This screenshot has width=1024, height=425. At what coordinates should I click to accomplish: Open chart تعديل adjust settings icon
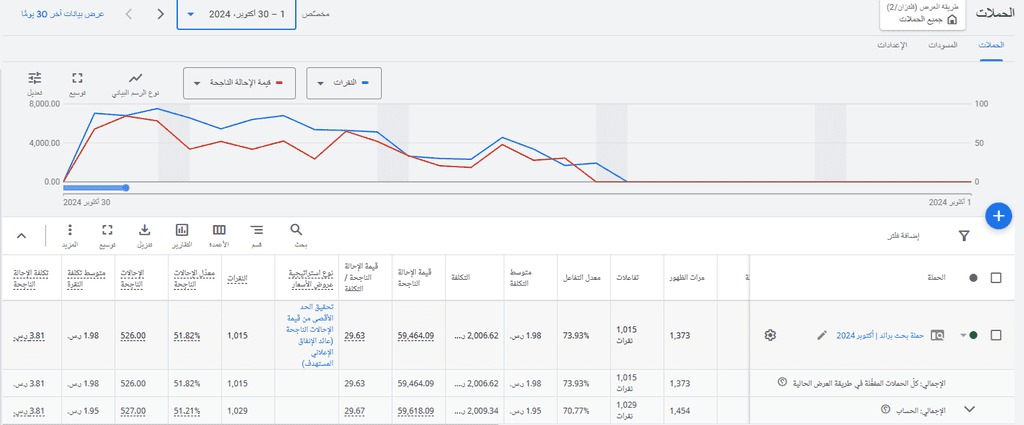[x=35, y=78]
